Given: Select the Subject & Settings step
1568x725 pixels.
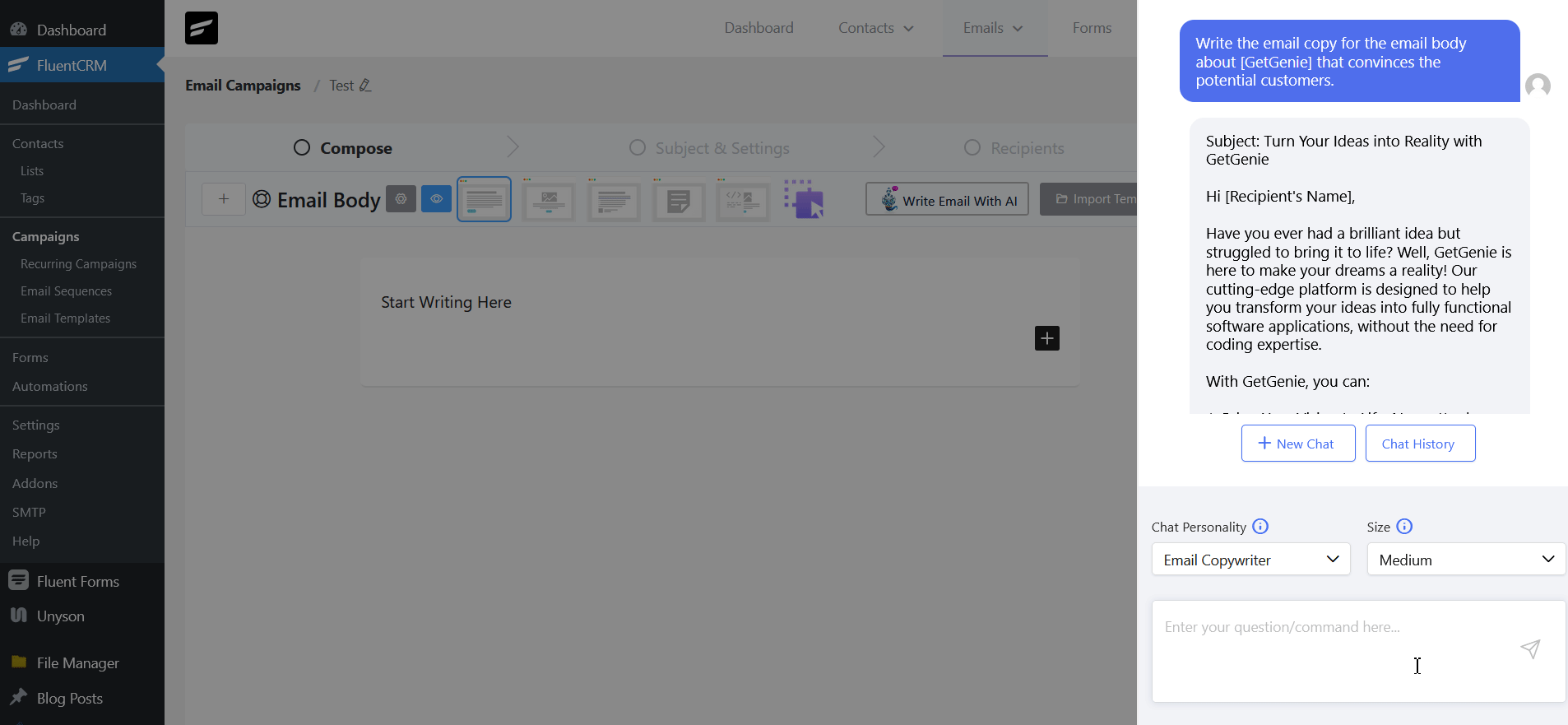Looking at the screenshot, I should (709, 148).
